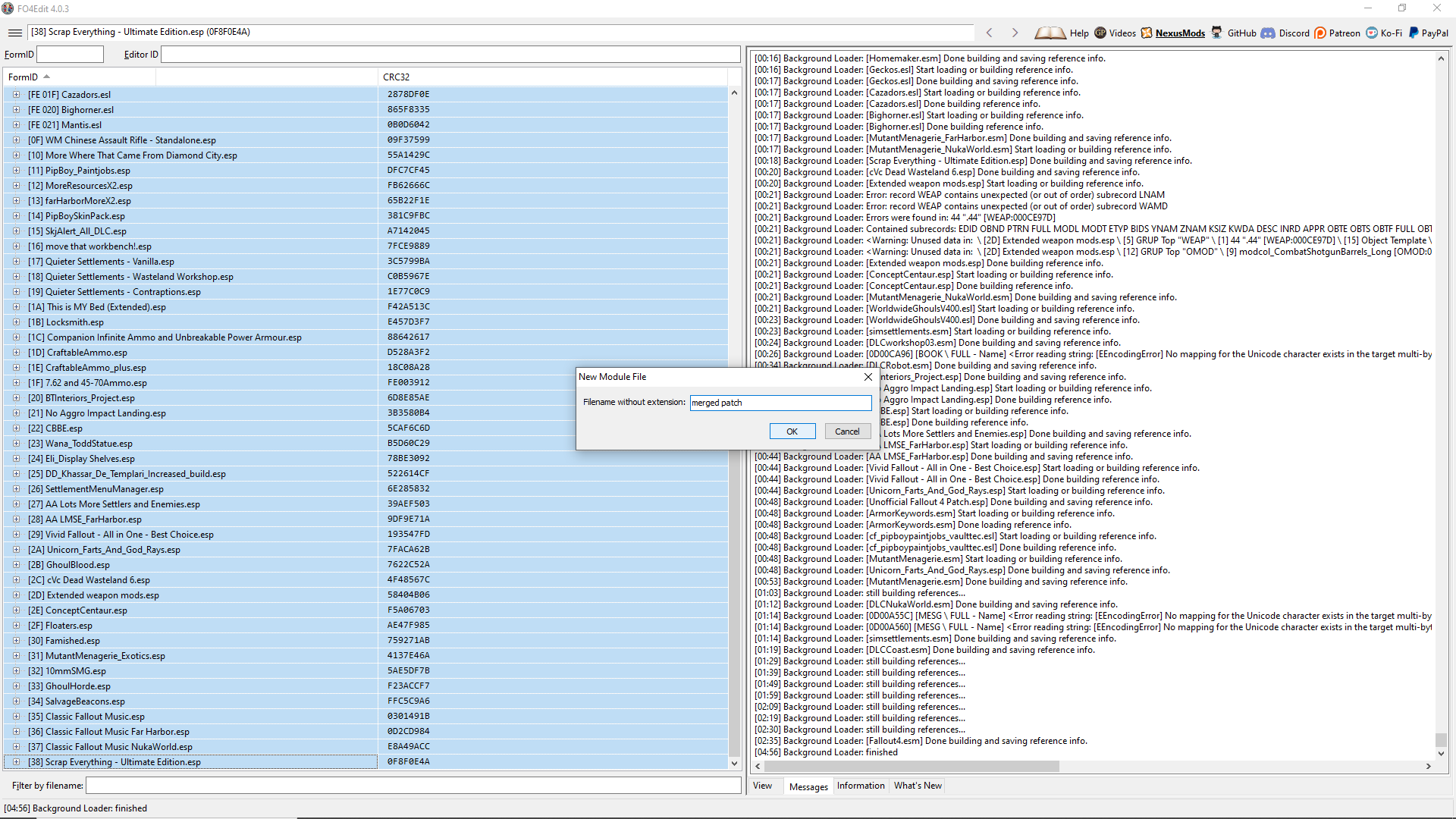Click OK in New Module File dialog

(792, 431)
